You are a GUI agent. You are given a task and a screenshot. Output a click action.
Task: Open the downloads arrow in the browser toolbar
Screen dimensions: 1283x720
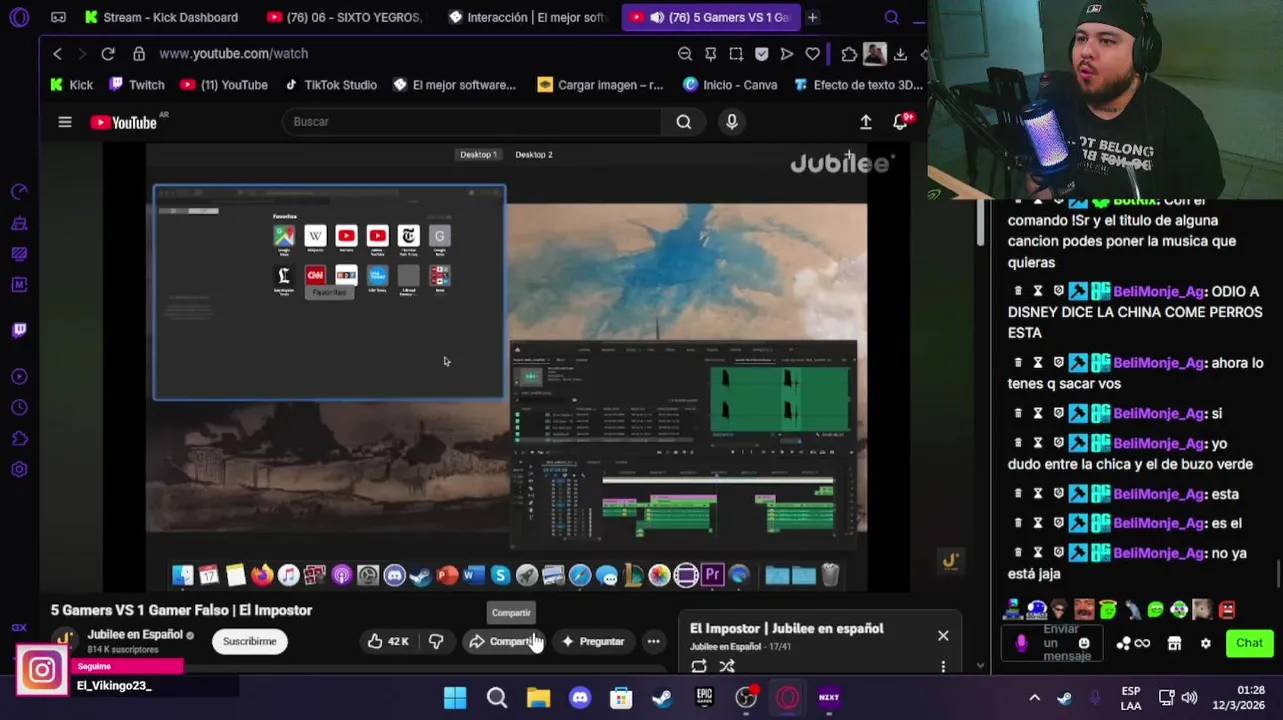coord(900,54)
